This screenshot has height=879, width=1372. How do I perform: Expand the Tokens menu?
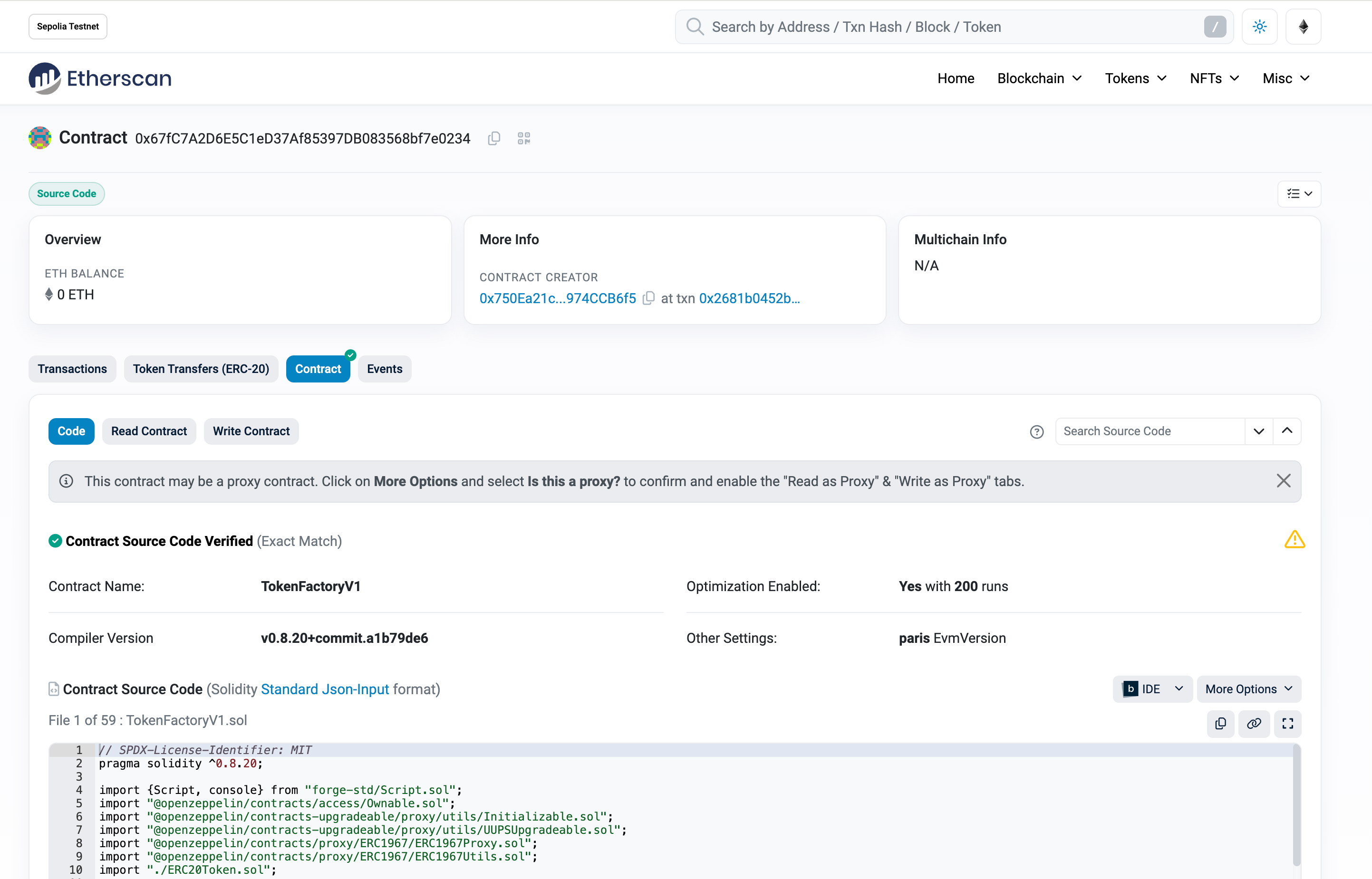(x=1136, y=78)
